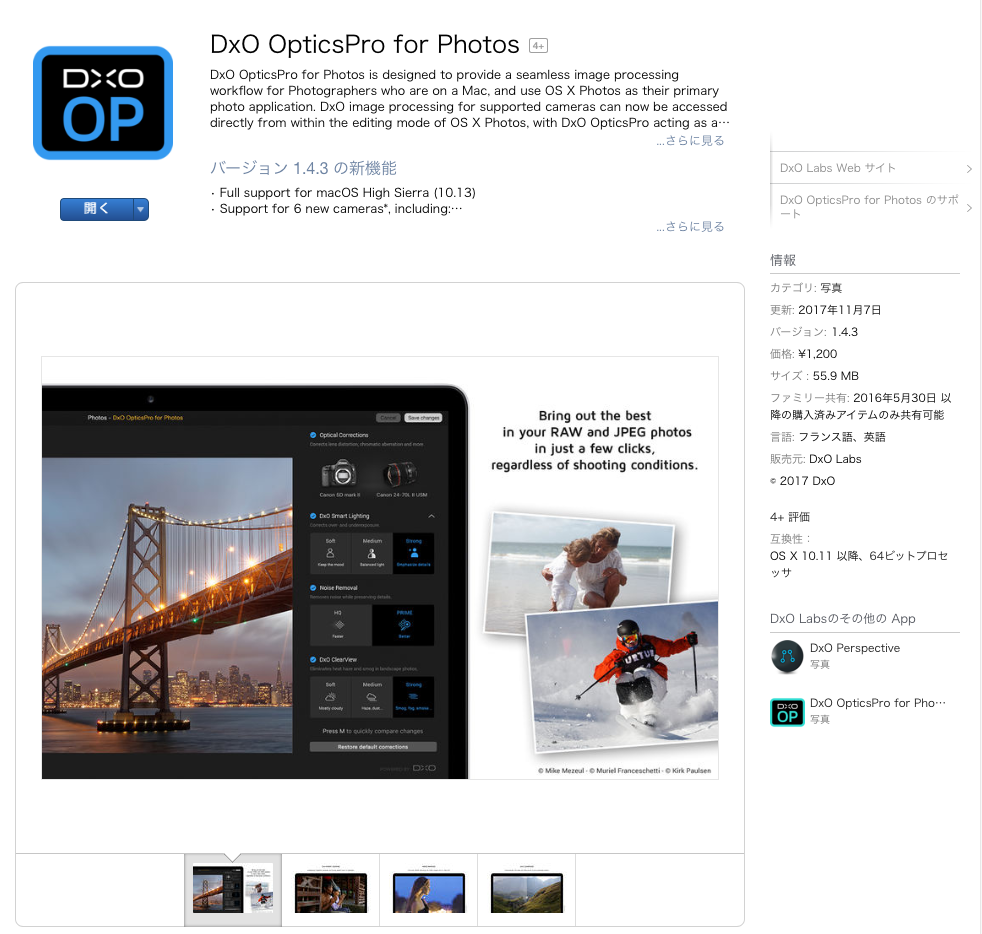Select the Golden Gate bridge screenshot thumbnail

(232, 889)
